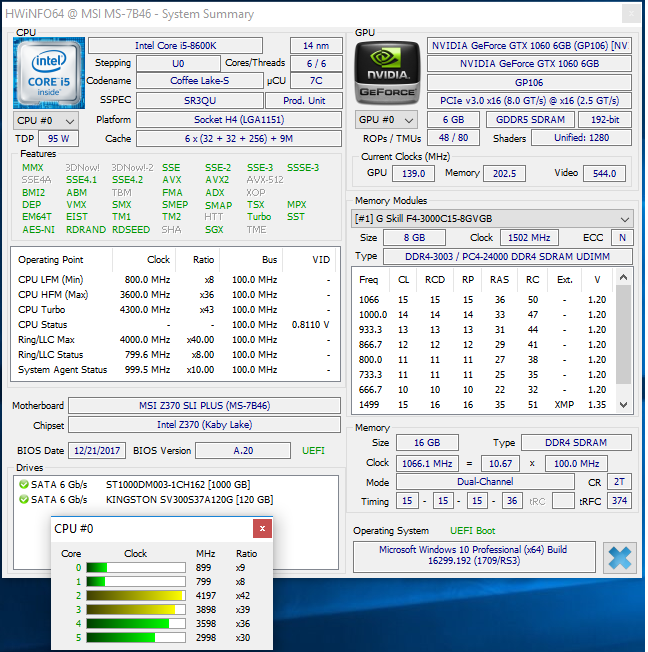Click the DDR4-3003 / PC4-24000 type field
This screenshot has height=652, width=648.
pyautogui.click(x=508, y=257)
